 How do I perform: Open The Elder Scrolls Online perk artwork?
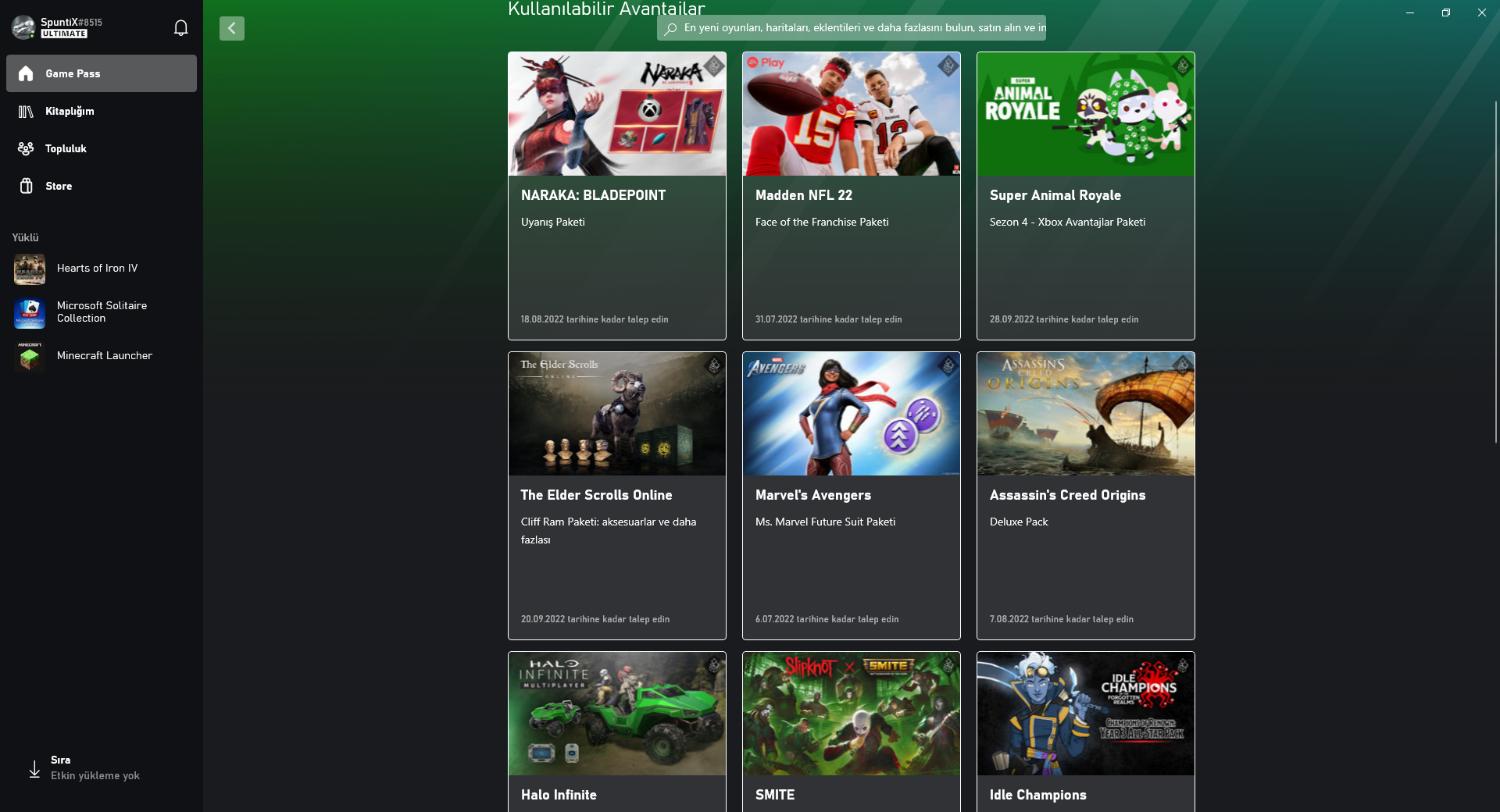click(617, 414)
